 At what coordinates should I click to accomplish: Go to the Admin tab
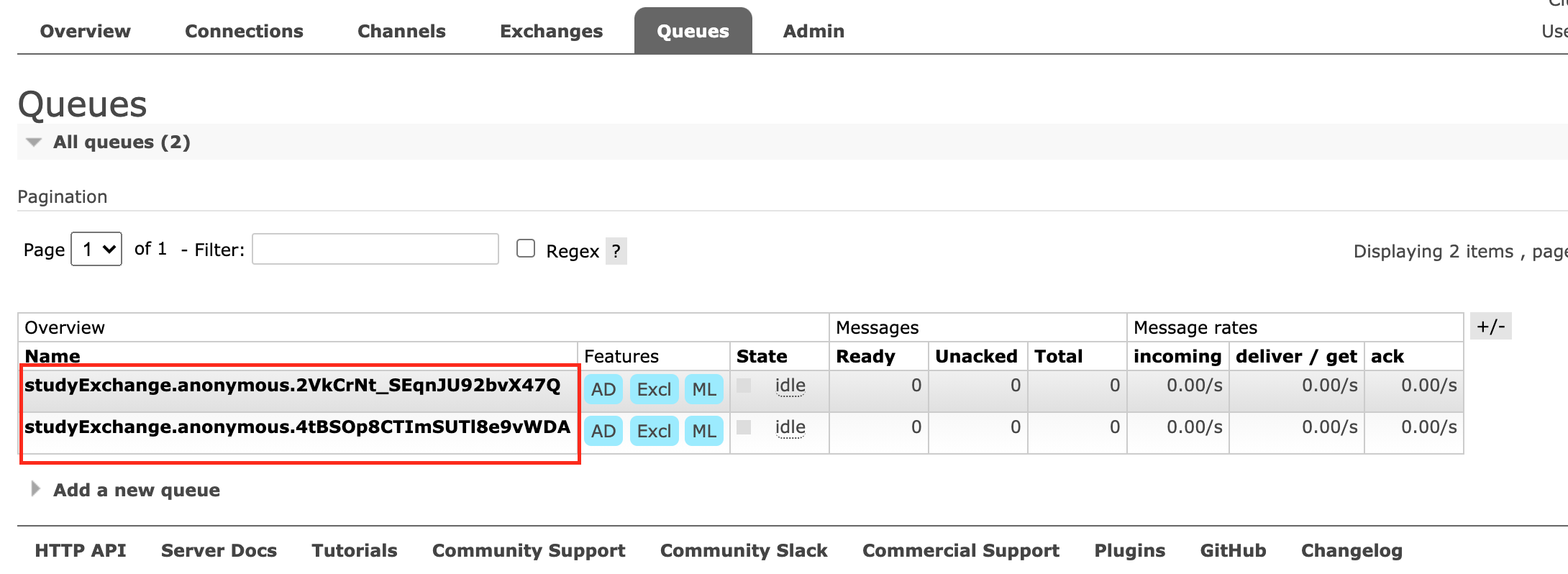click(x=813, y=31)
